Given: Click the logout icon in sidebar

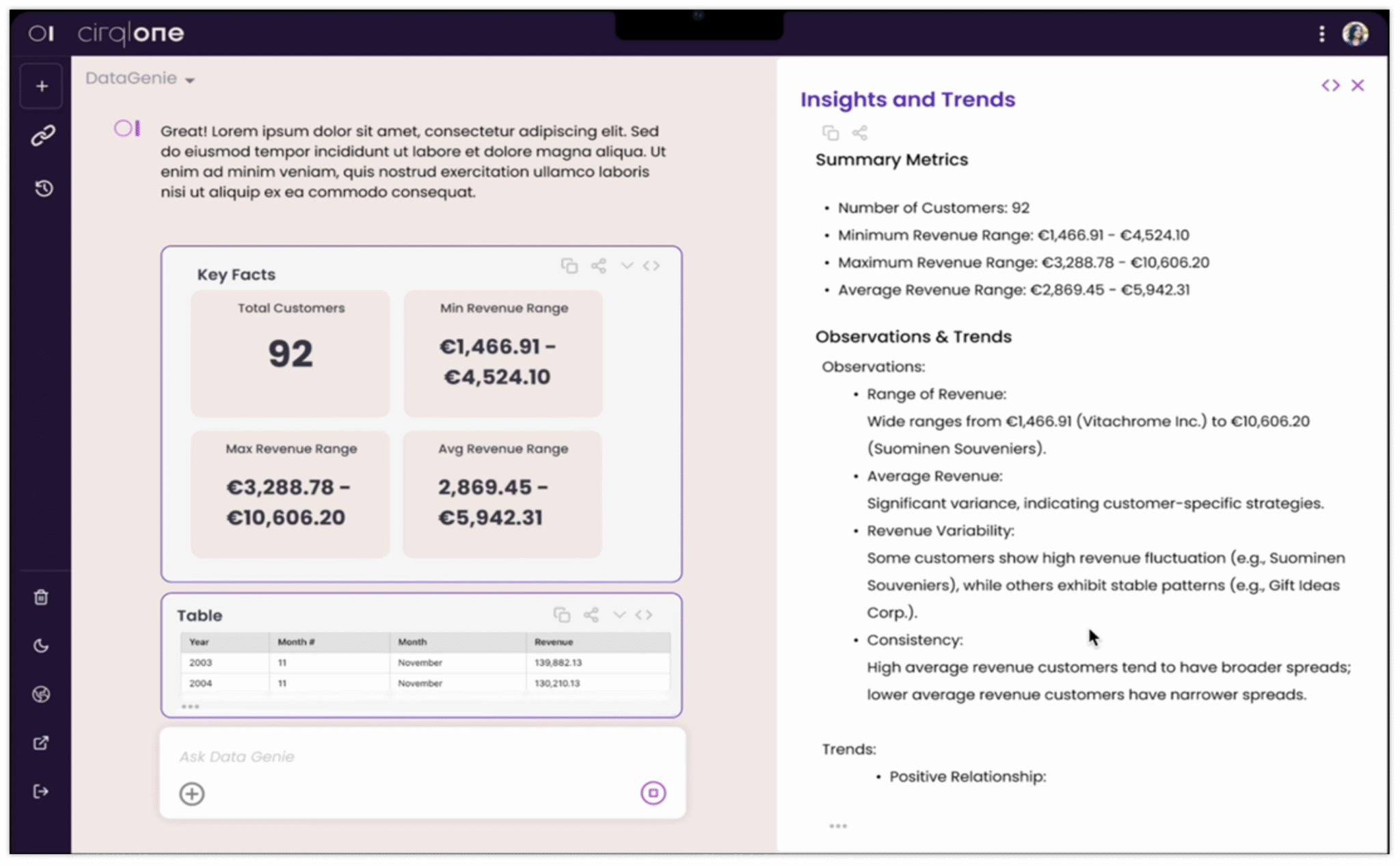Looking at the screenshot, I should click(x=41, y=791).
